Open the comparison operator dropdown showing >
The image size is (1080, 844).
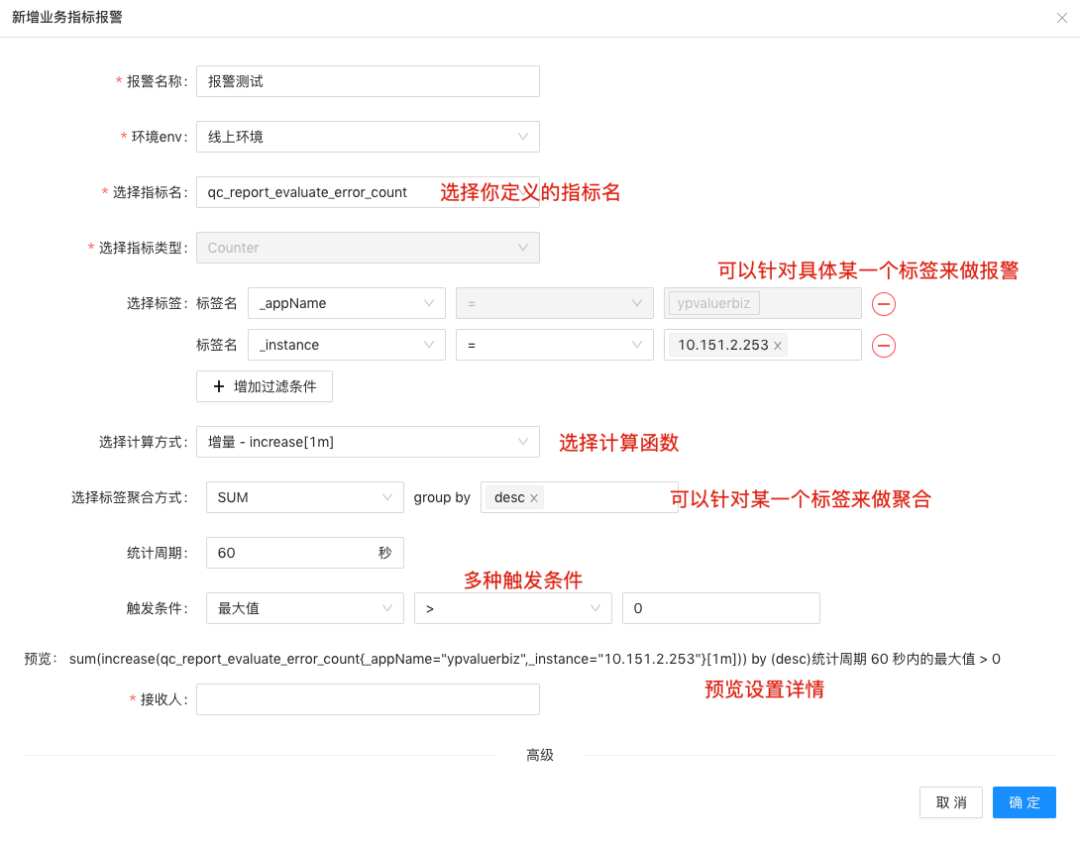512,608
